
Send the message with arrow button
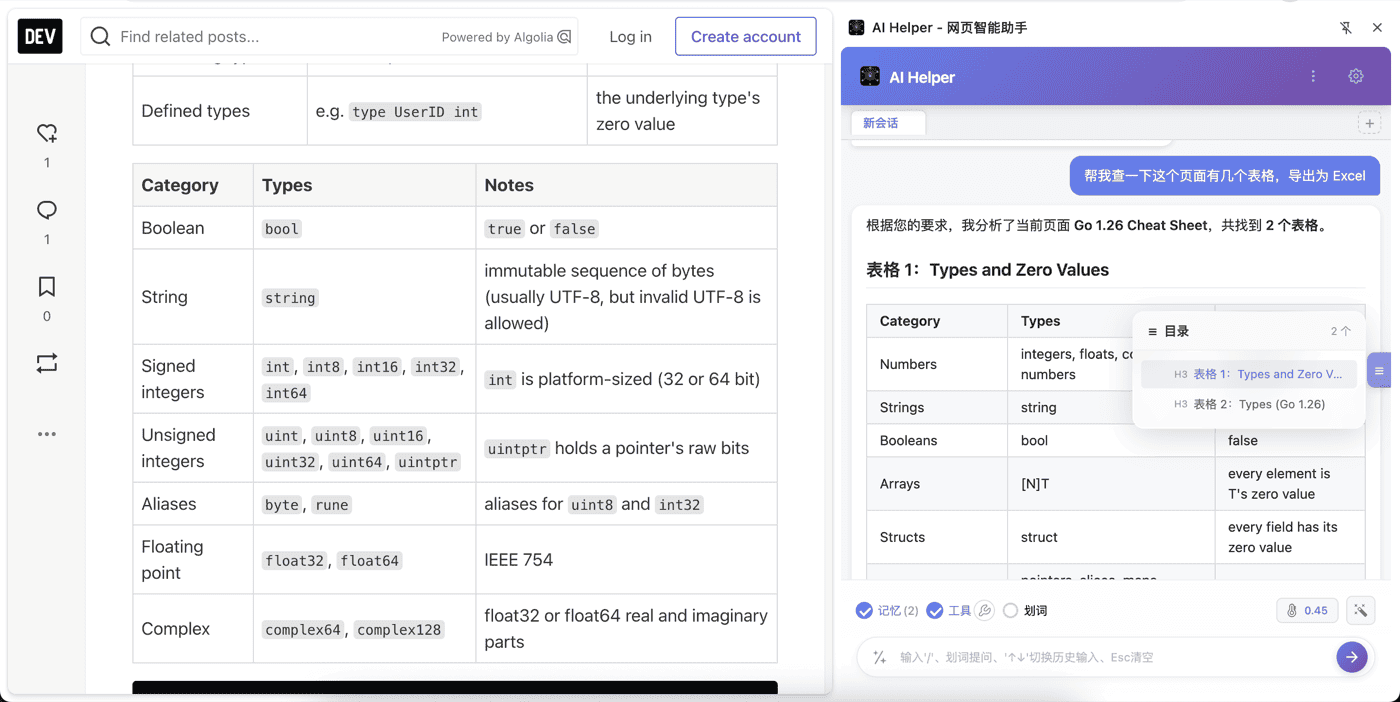1352,657
